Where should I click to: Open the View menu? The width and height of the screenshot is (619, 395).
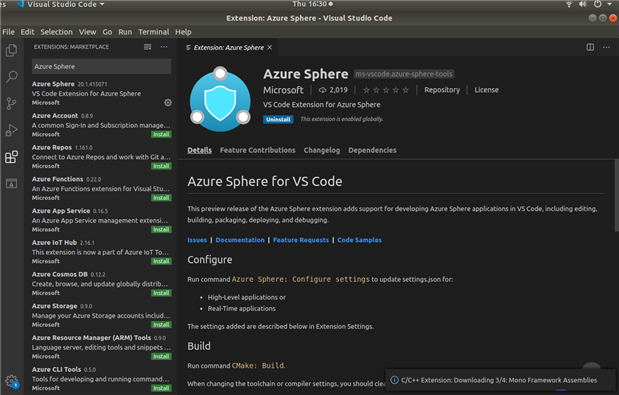pos(87,32)
